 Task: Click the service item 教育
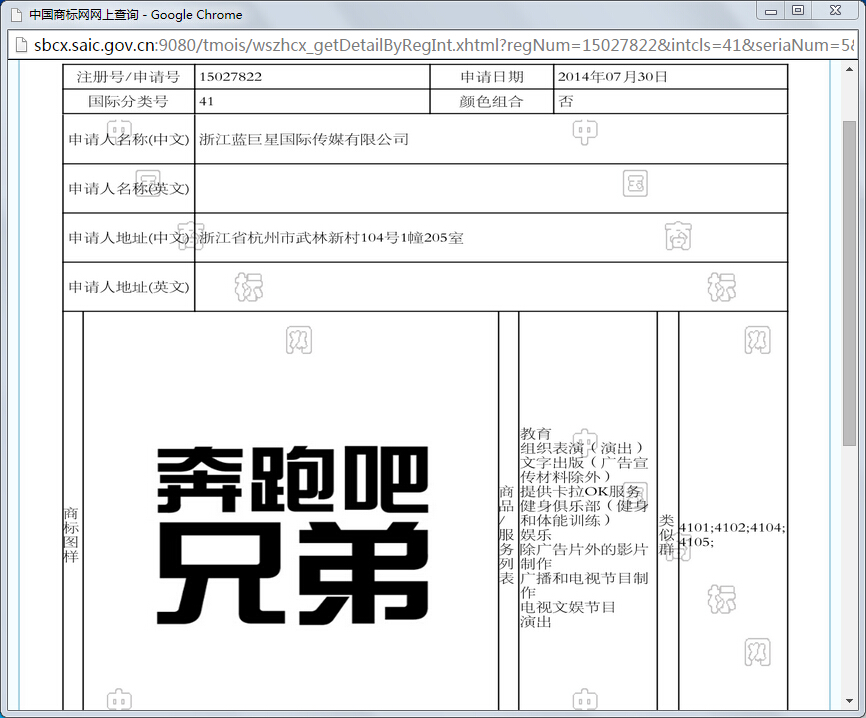pyautogui.click(x=536, y=434)
